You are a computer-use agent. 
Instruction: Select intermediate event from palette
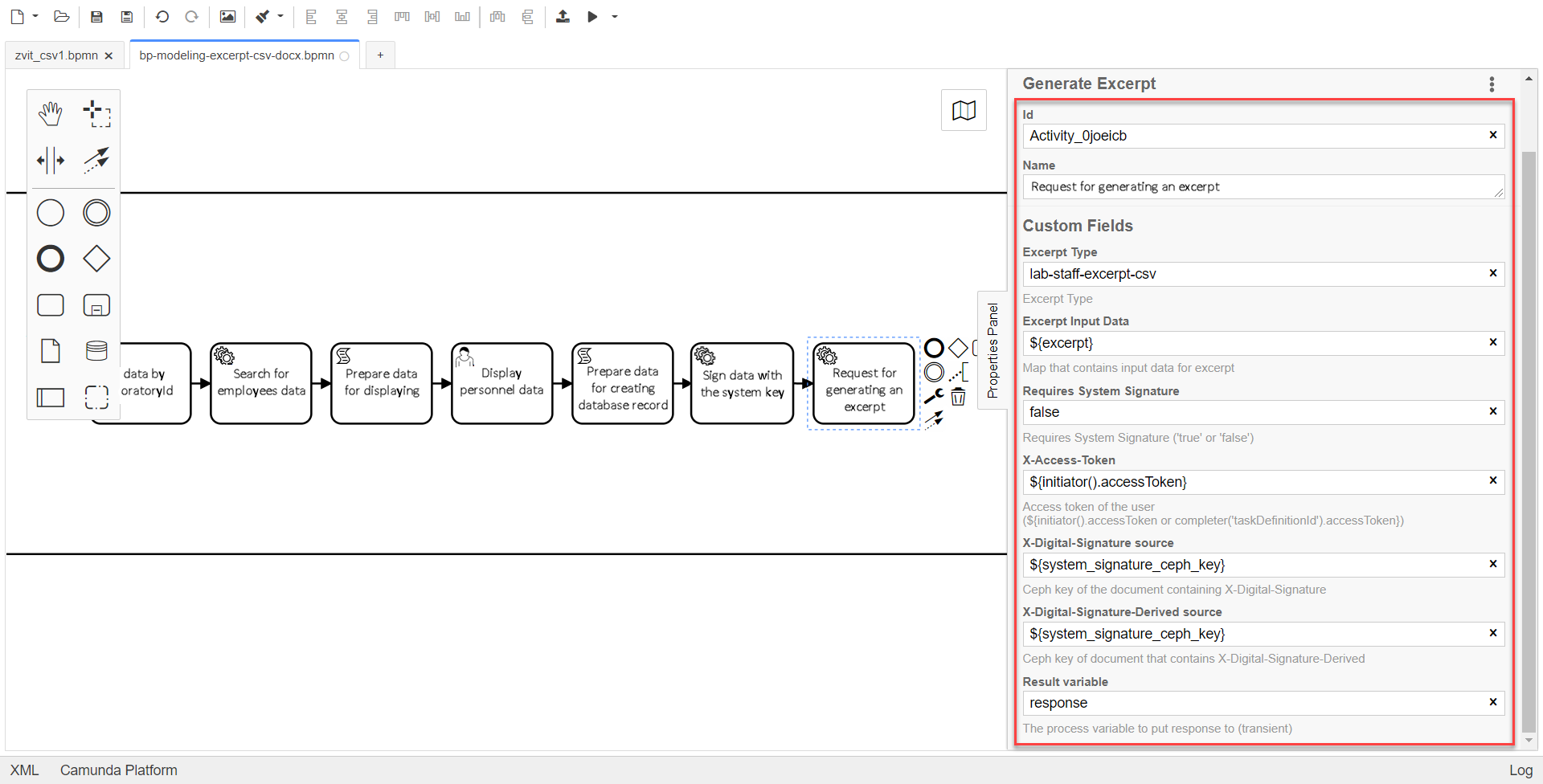click(96, 213)
